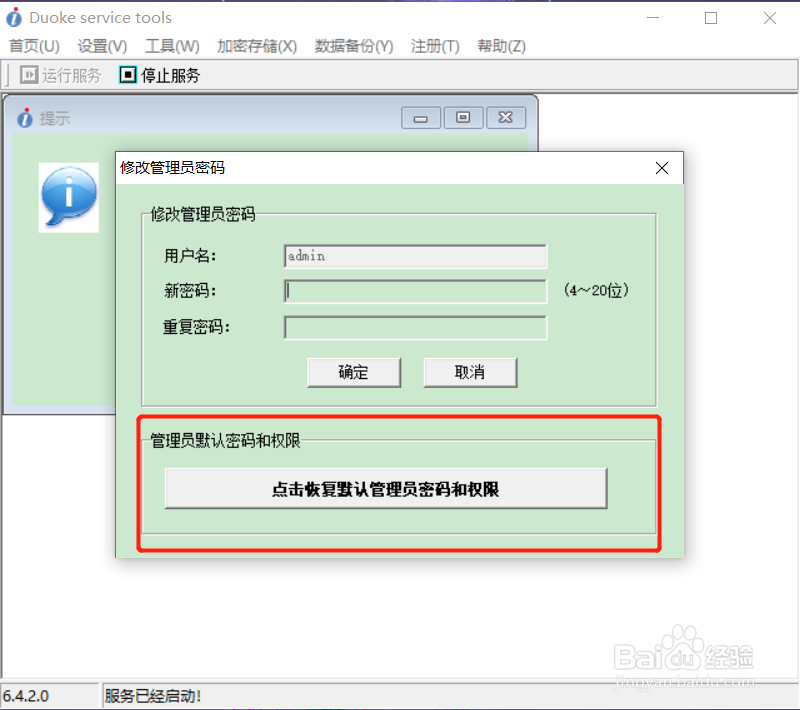Click the 运行服务 toolbar button
The height and width of the screenshot is (710, 800).
pyautogui.click(x=61, y=75)
